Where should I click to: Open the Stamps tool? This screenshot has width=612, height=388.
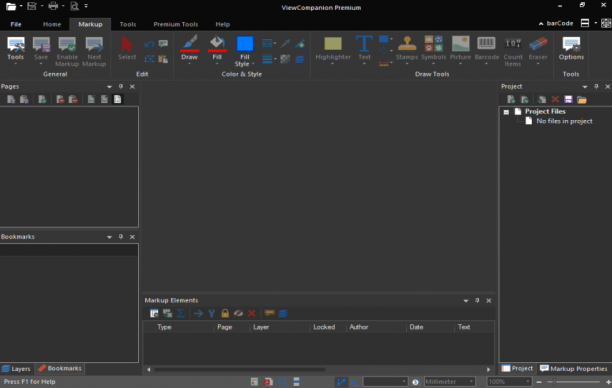407,50
